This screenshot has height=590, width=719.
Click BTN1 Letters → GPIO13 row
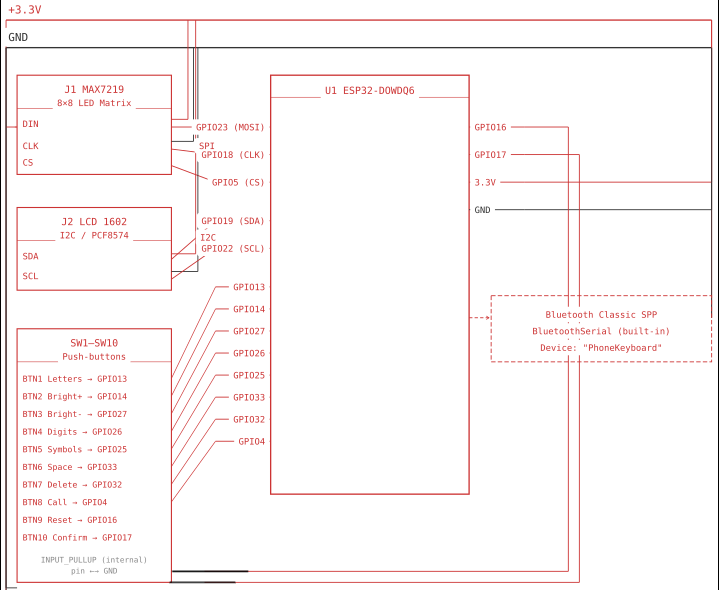coord(75,379)
